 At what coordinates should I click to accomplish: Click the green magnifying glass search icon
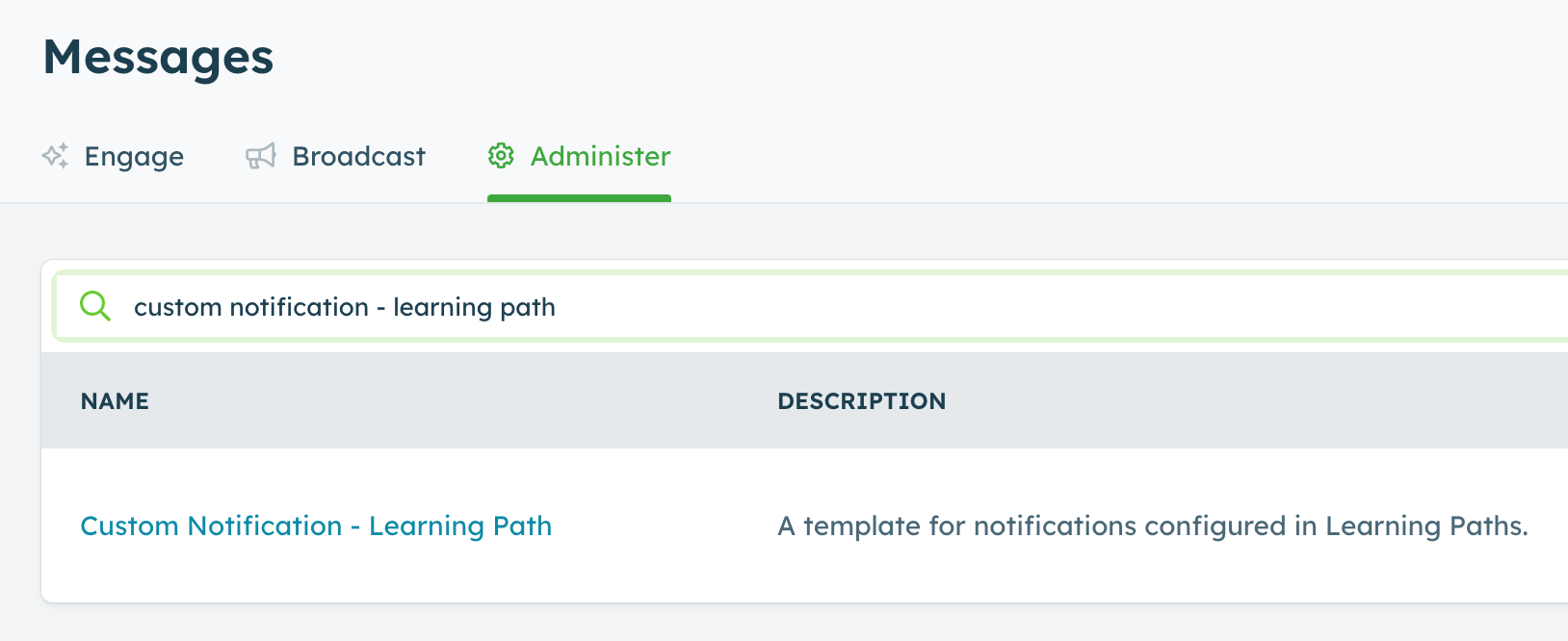(95, 306)
